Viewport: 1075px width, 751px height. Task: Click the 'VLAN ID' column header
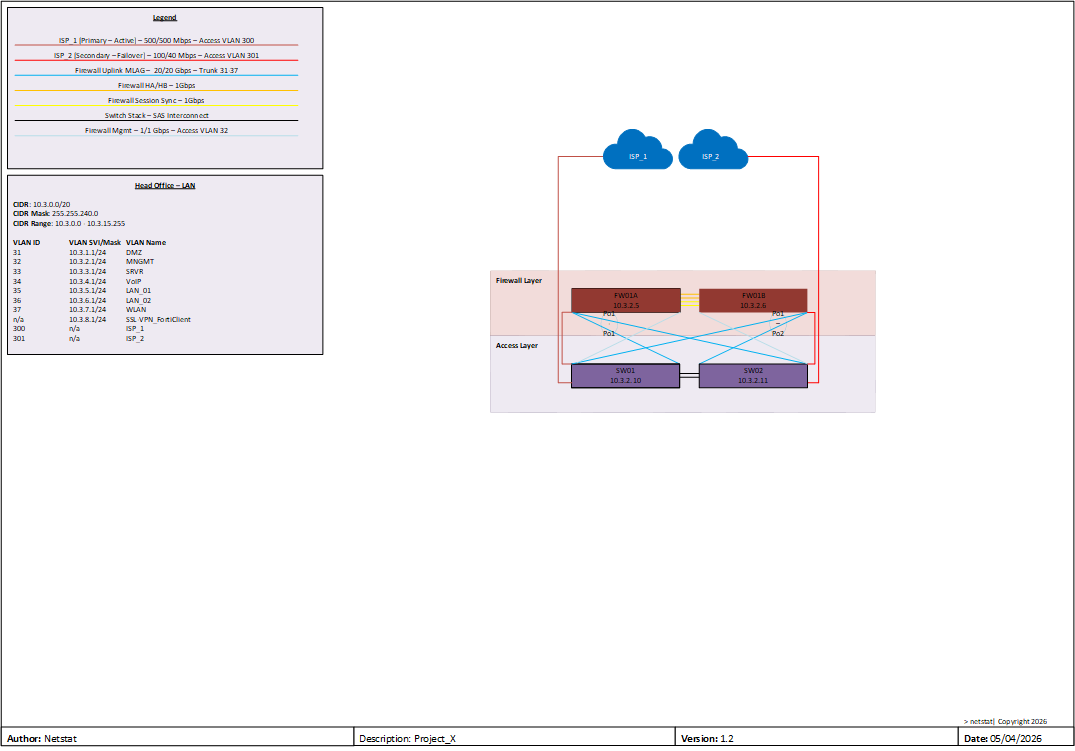click(x=26, y=243)
